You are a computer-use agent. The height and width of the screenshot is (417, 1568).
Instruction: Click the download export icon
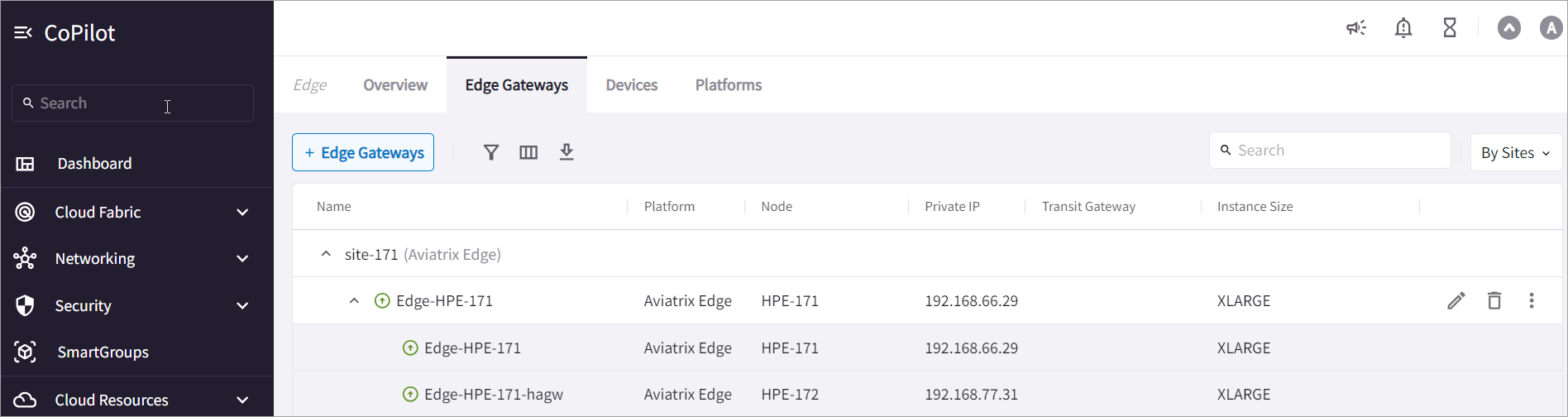click(x=566, y=152)
